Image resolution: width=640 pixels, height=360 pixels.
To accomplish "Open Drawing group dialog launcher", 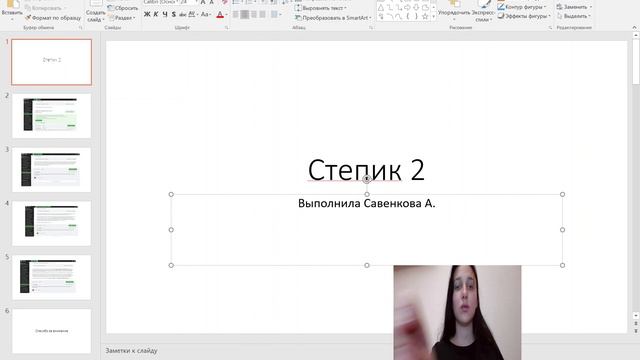I will tap(550, 28).
